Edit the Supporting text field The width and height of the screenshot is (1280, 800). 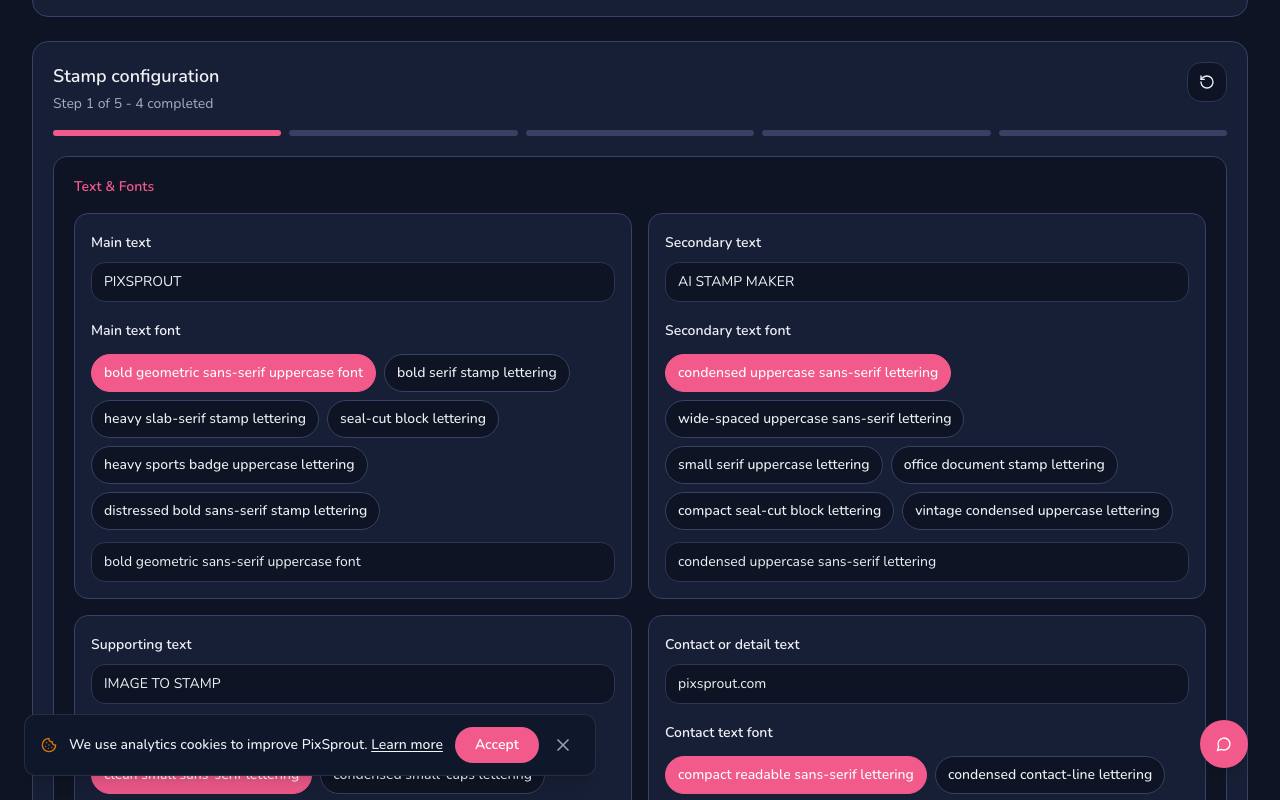tap(353, 684)
